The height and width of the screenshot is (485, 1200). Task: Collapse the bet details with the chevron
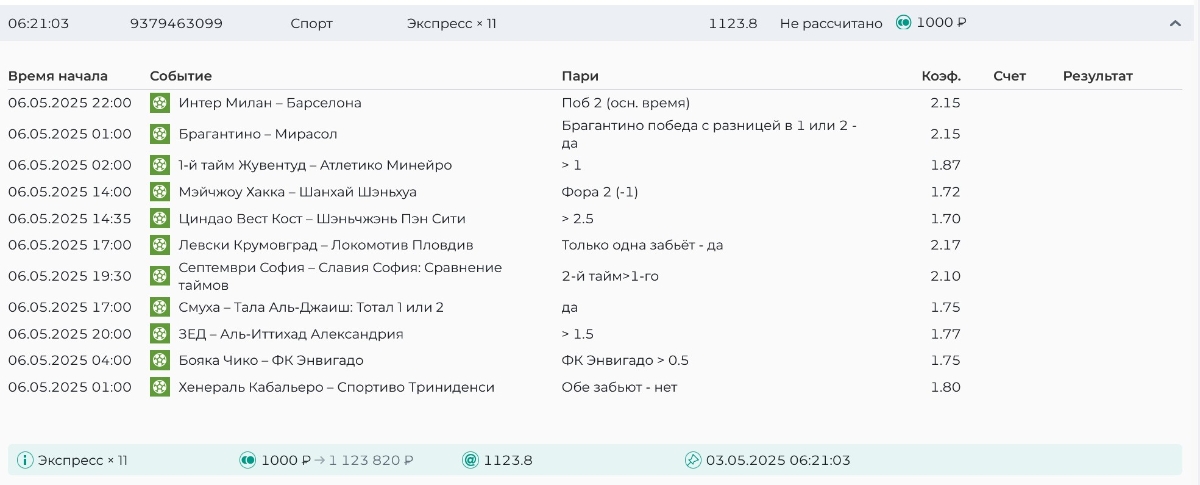[1175, 23]
